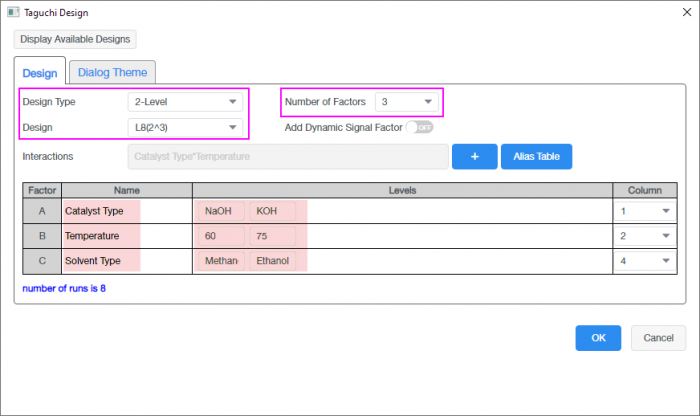Open the Design dropdown showing L8(2^3)

point(185,128)
